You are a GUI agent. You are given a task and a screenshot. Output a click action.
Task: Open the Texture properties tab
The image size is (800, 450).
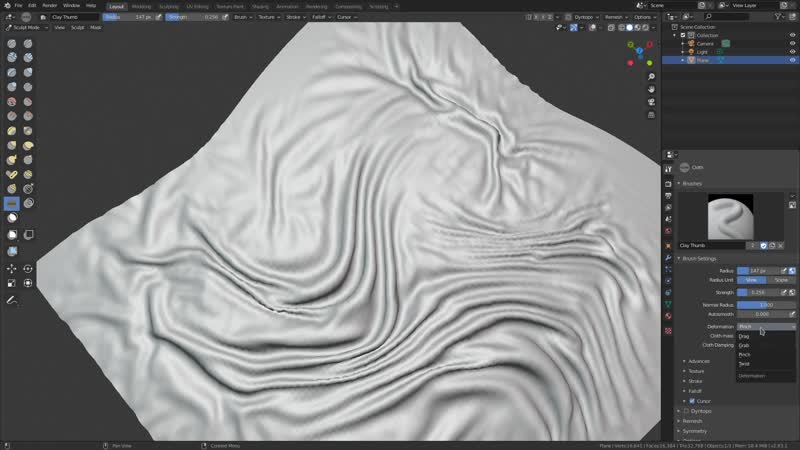(x=668, y=331)
